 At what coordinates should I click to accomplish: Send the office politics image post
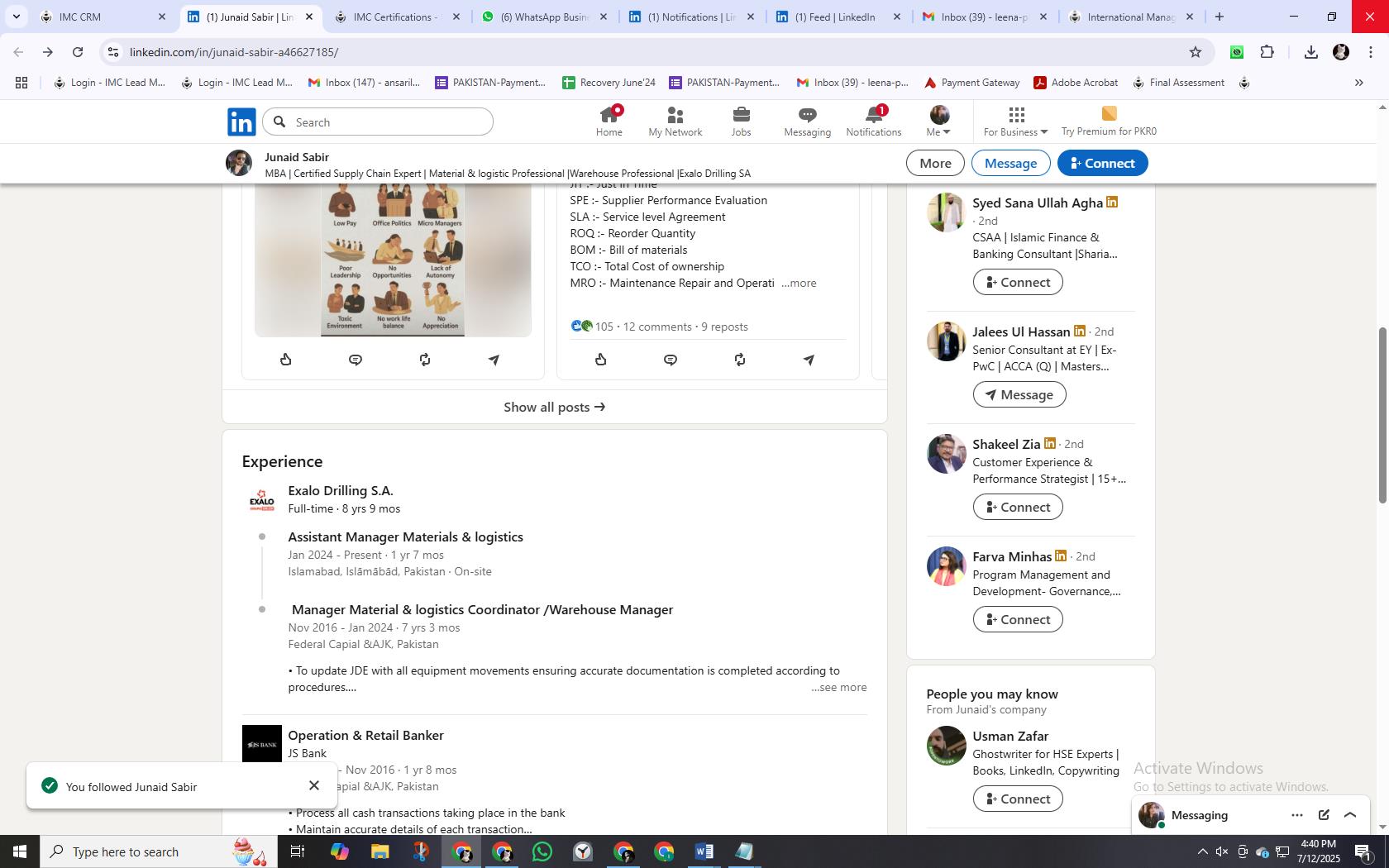(494, 360)
